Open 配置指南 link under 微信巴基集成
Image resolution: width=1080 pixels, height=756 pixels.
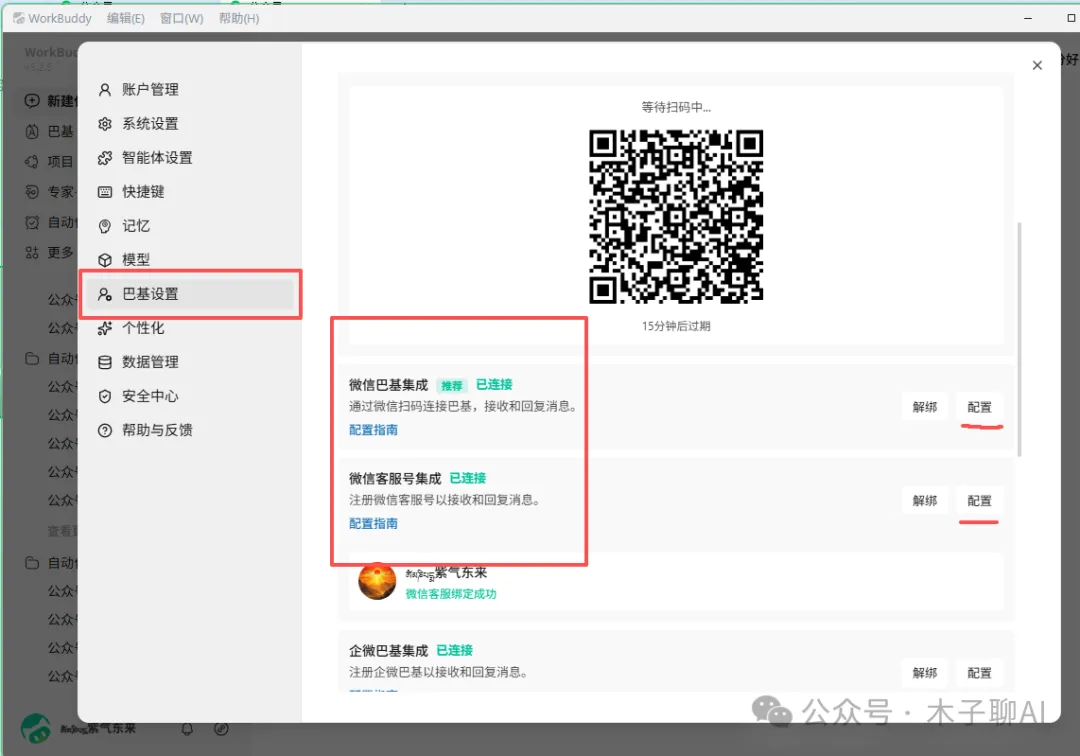373,430
